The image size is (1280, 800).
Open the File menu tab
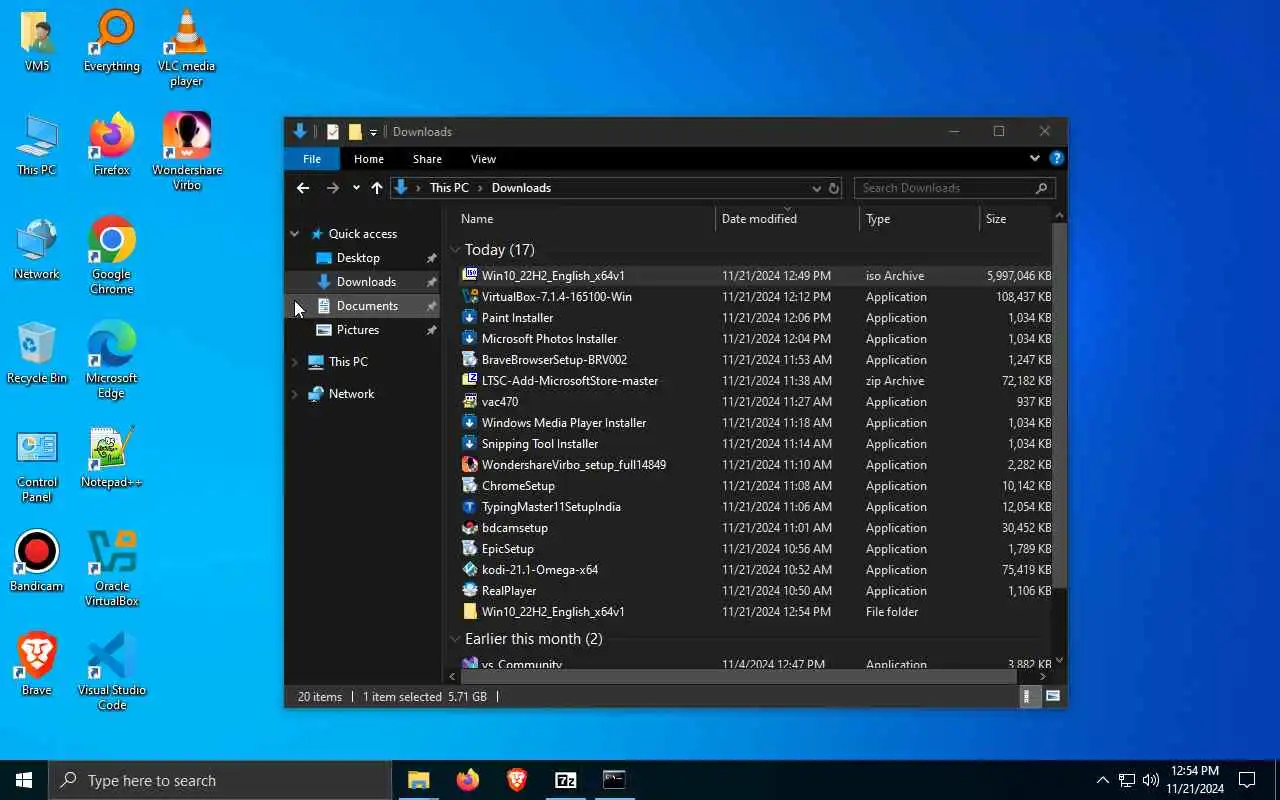(312, 159)
